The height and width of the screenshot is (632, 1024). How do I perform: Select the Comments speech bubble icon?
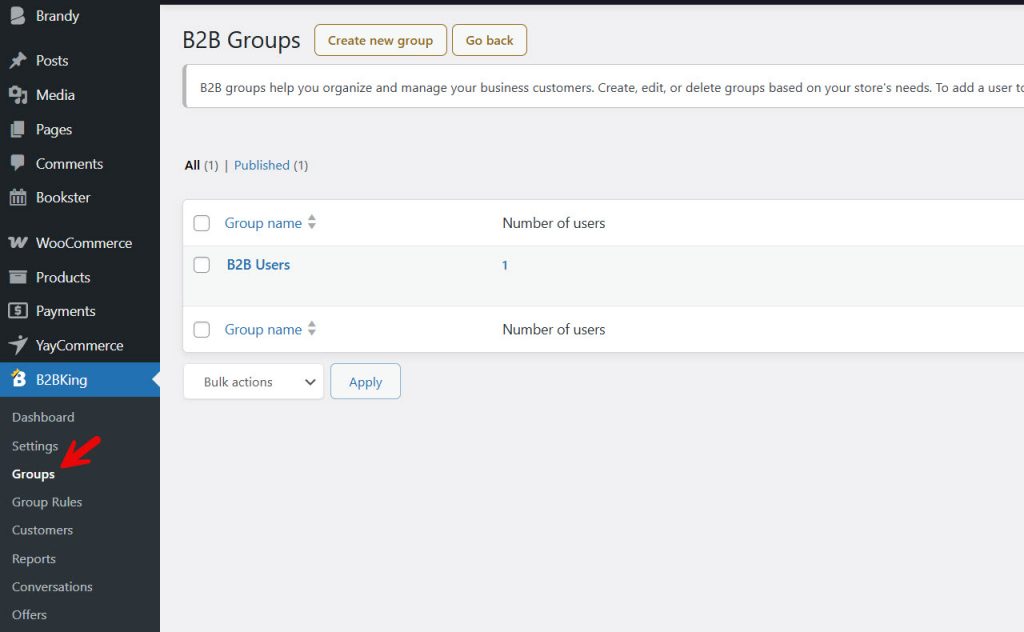coord(18,163)
